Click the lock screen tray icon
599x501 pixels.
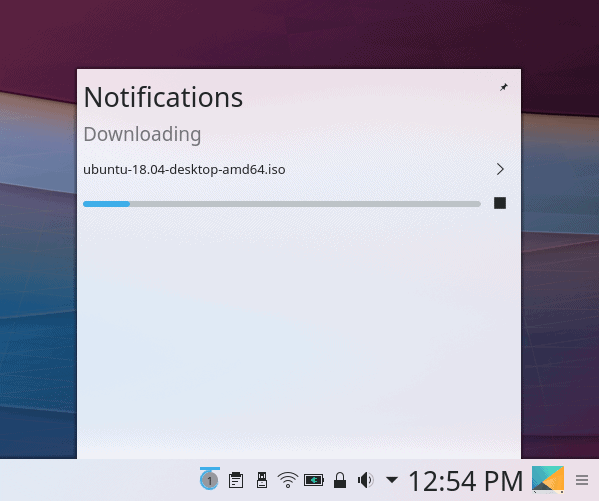(x=340, y=480)
